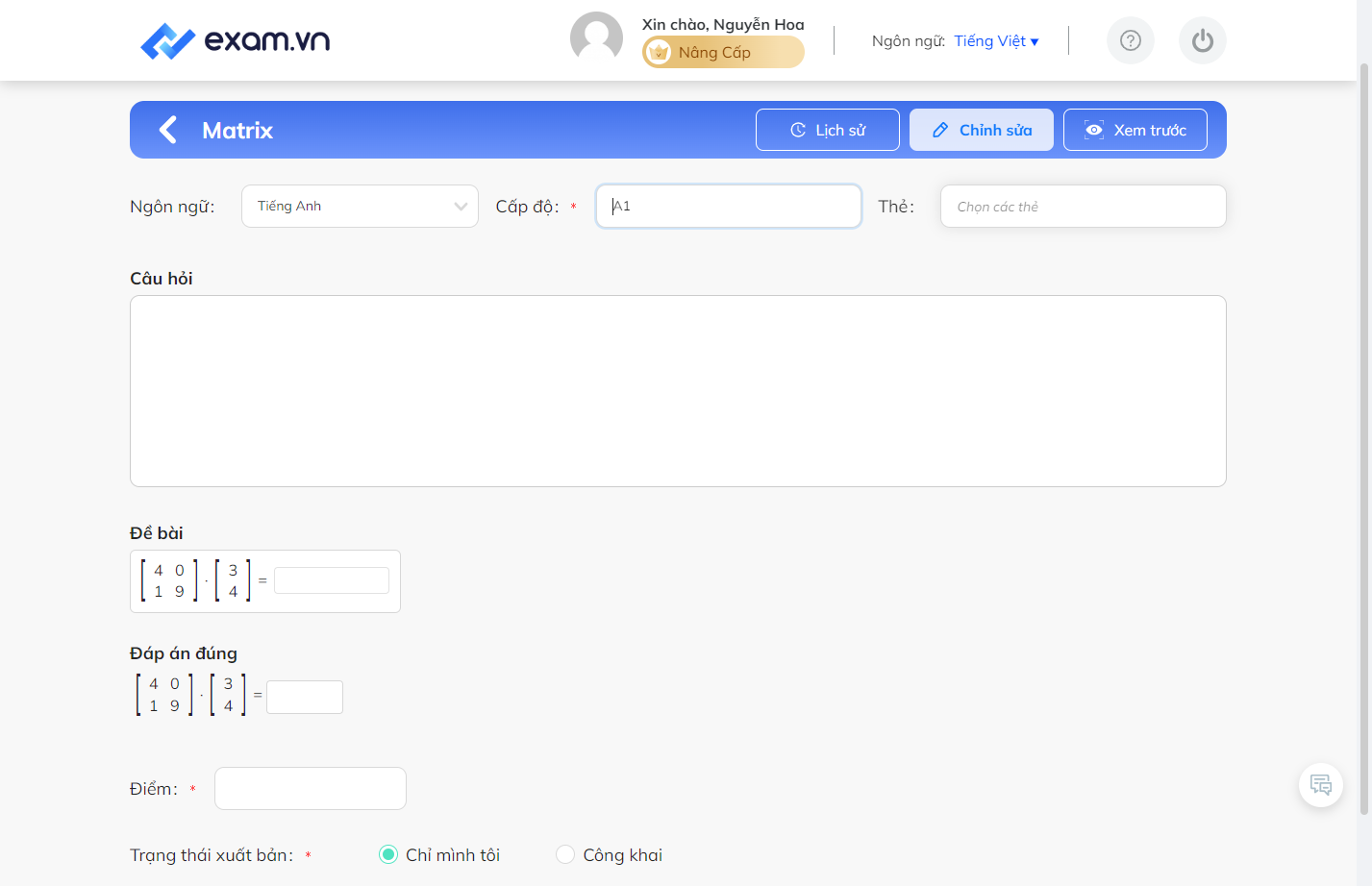1372x886 pixels.
Task: Open the user avatar profile
Action: coord(596,38)
